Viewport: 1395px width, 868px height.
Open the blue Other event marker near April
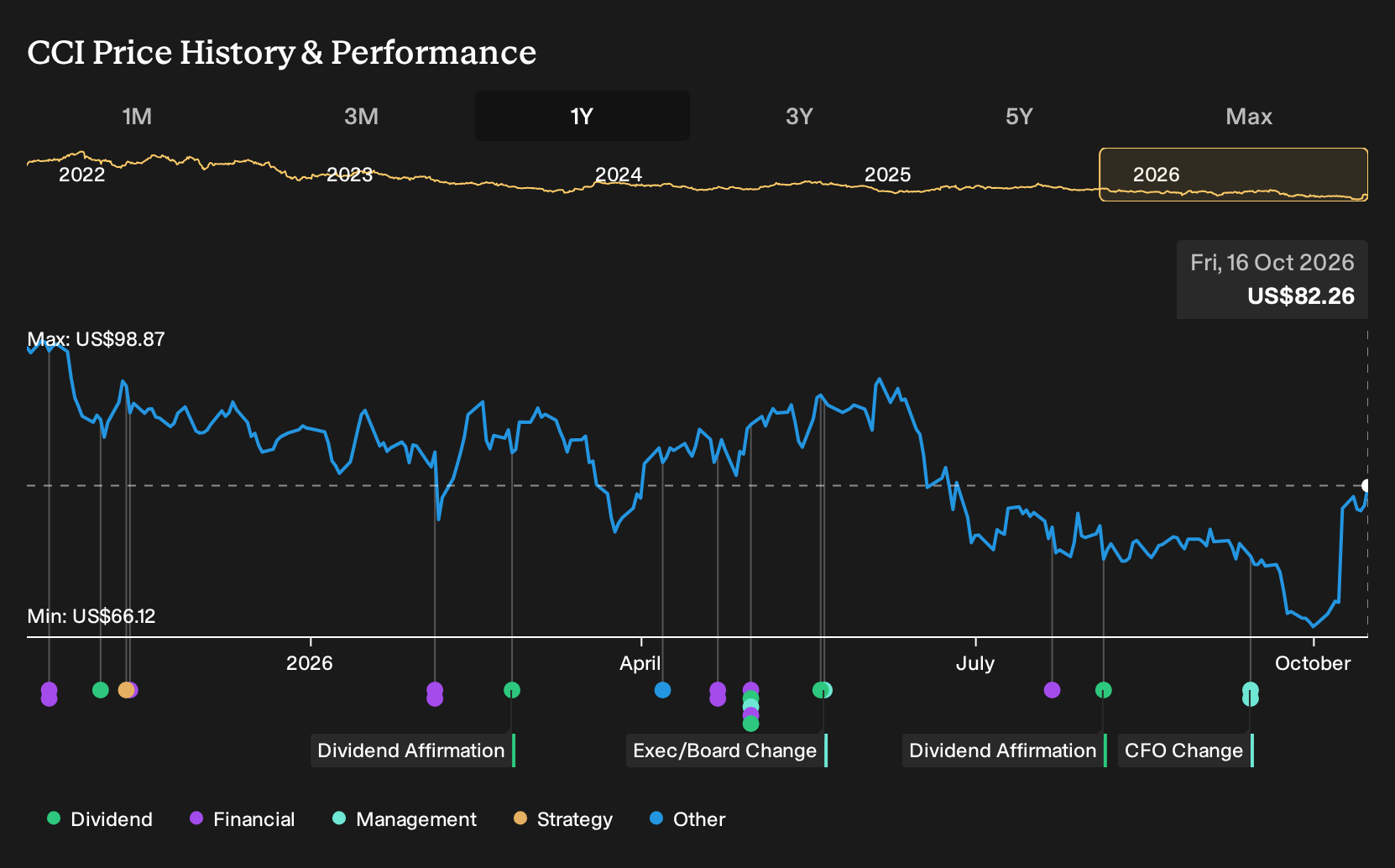(x=662, y=690)
